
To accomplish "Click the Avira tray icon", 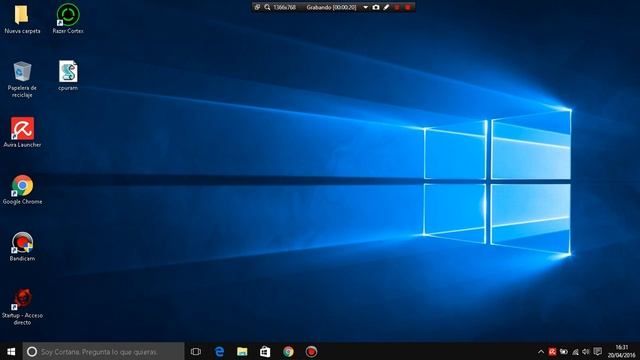I will coord(552,351).
